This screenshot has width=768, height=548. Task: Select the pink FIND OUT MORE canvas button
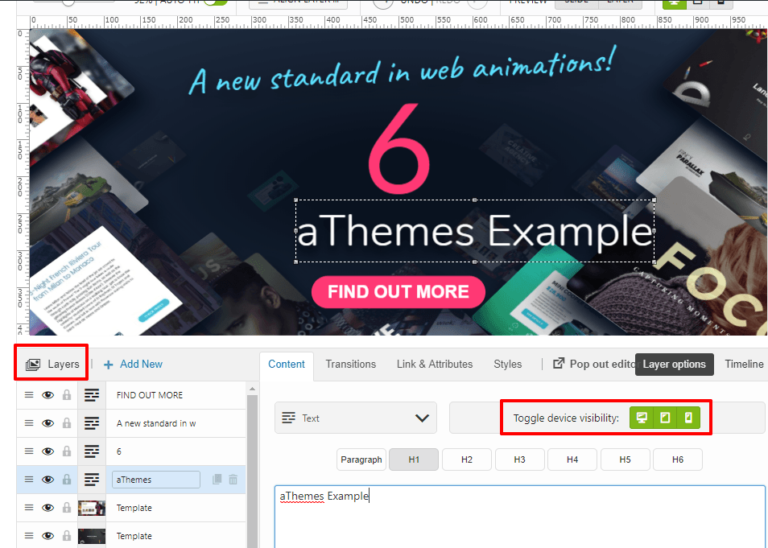tap(398, 292)
